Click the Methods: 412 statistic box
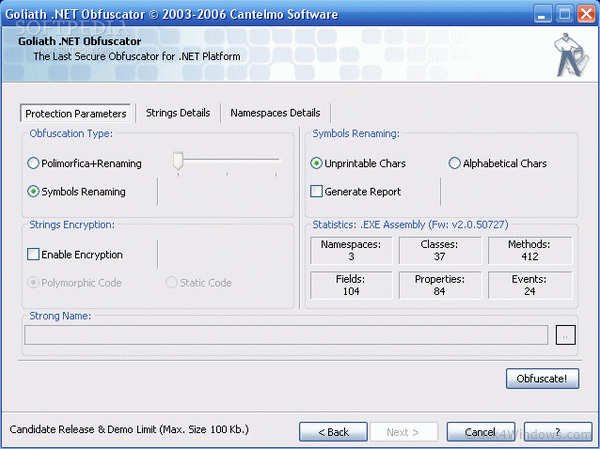600x449 pixels. point(530,250)
